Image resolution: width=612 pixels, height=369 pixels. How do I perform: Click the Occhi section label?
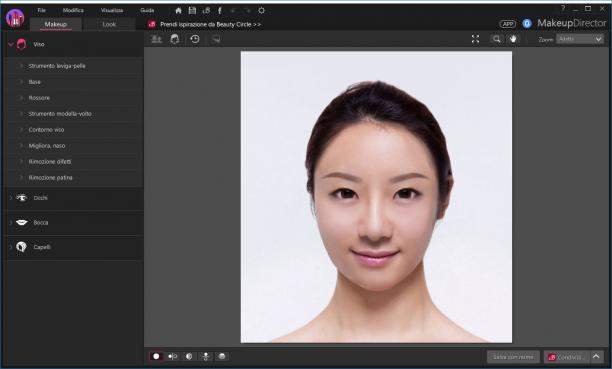[x=41, y=198]
